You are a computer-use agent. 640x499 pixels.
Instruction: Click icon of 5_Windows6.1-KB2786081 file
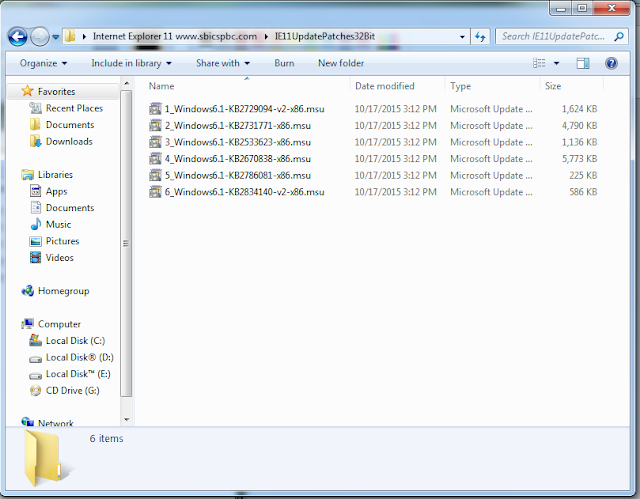click(x=155, y=175)
